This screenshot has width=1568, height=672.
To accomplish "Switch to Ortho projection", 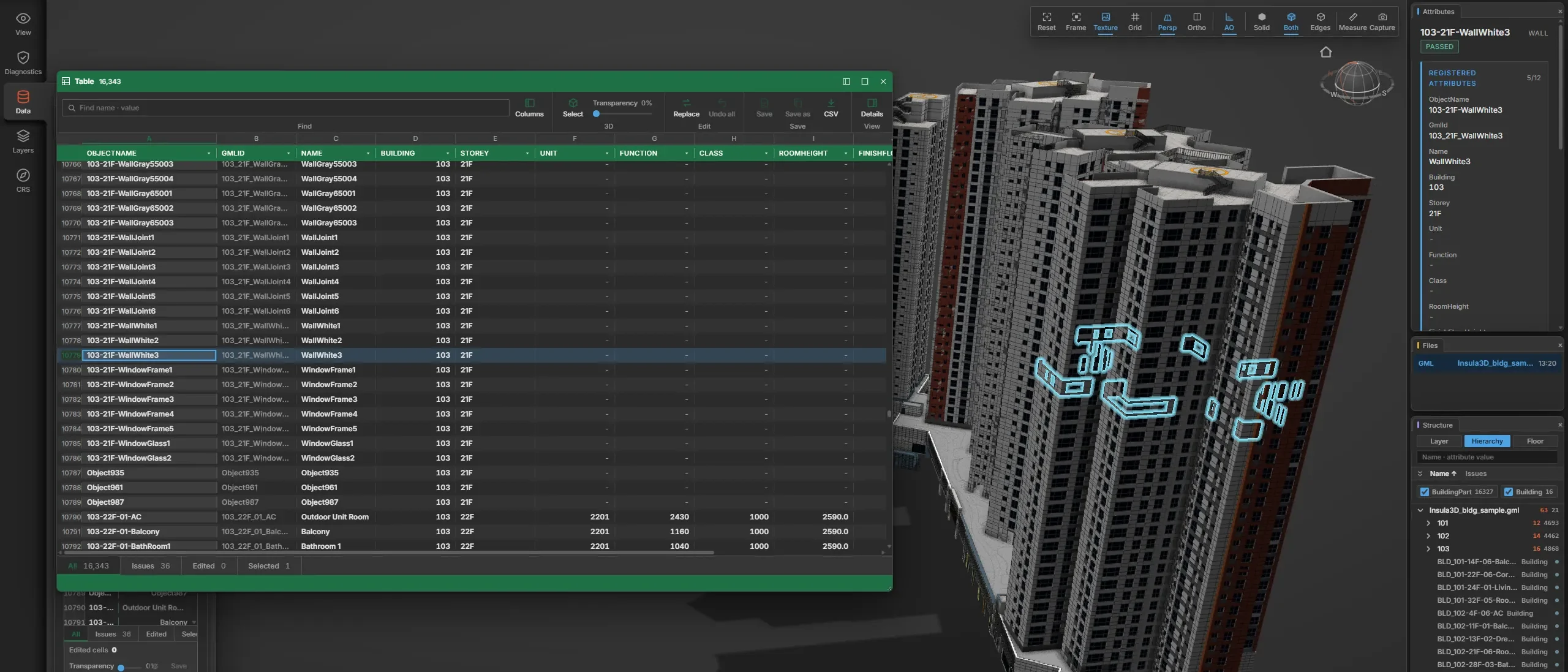I will click(1196, 21).
